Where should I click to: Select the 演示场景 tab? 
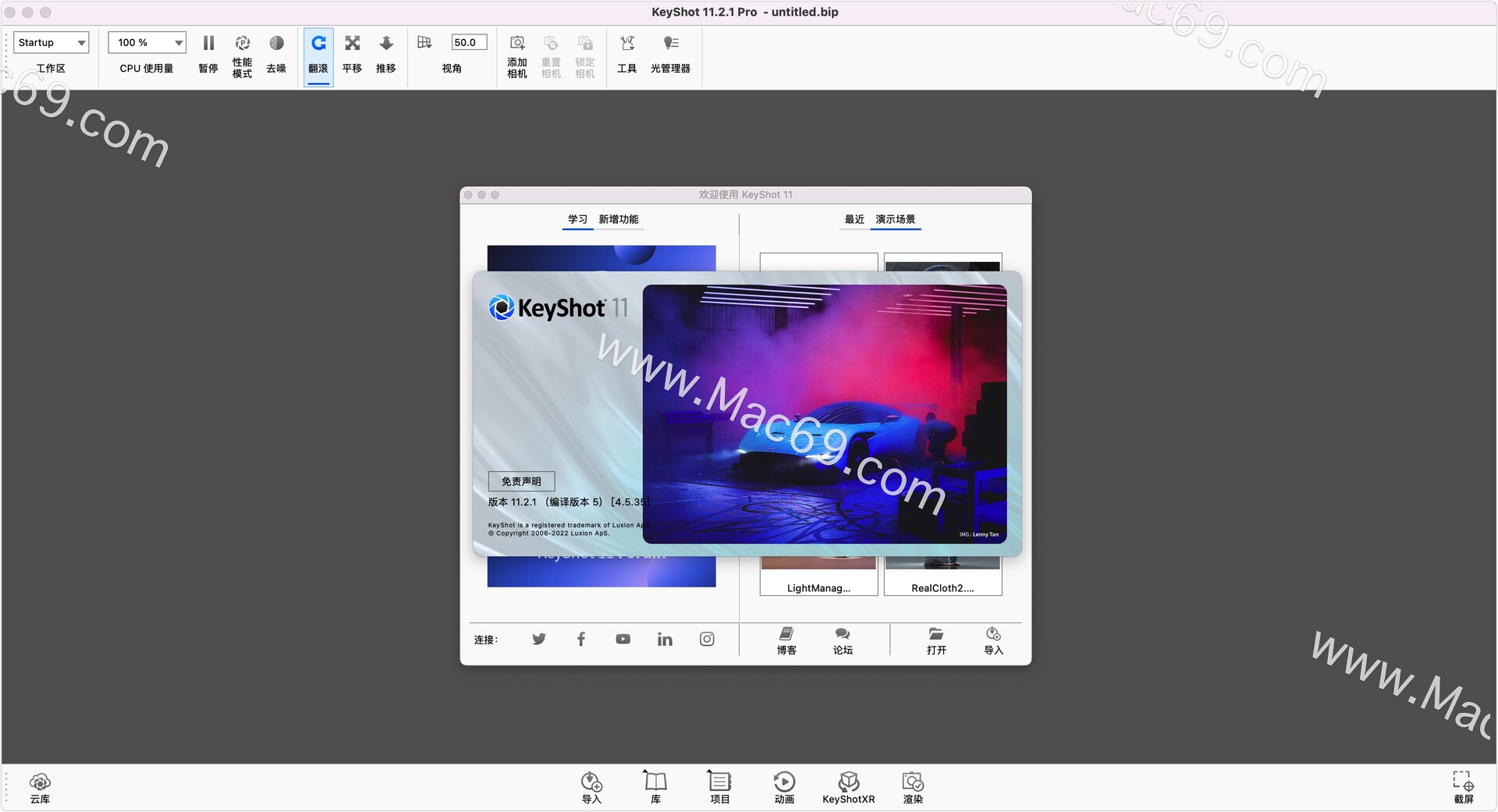pos(896,219)
